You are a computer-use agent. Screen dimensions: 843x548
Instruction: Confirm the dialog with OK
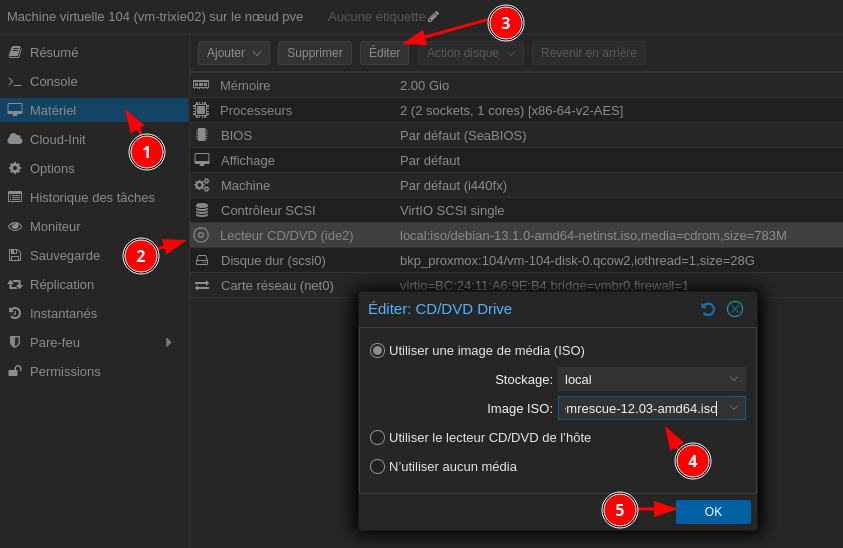[x=713, y=512]
